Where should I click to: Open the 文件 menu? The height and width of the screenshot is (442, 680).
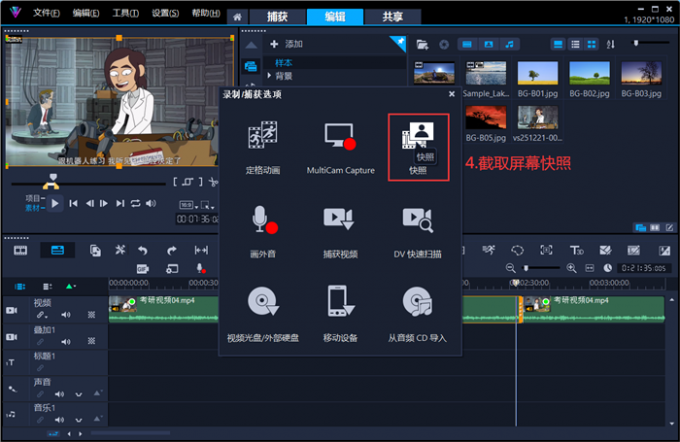(46, 13)
